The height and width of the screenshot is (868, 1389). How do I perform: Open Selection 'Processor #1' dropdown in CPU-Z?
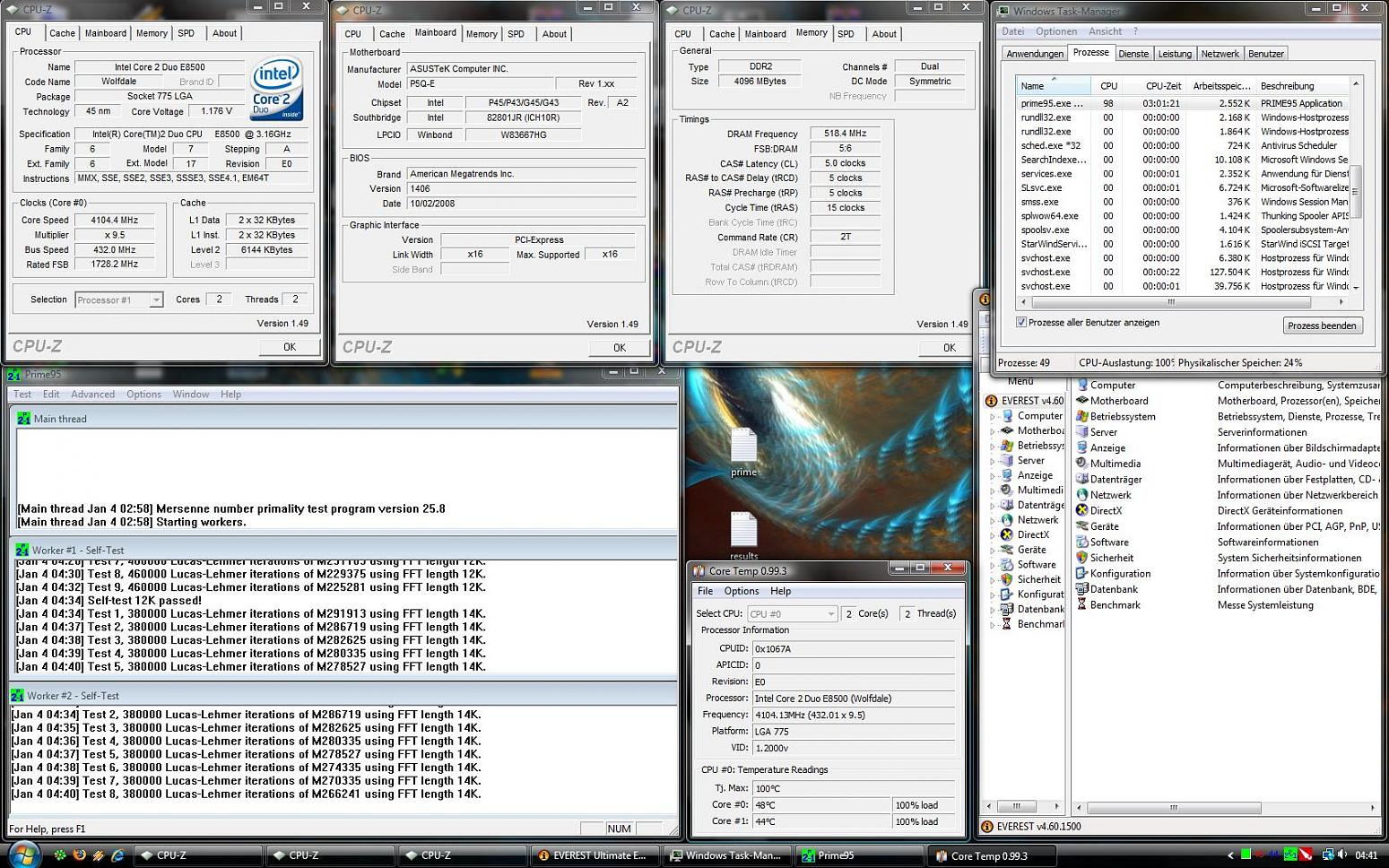pos(119,299)
